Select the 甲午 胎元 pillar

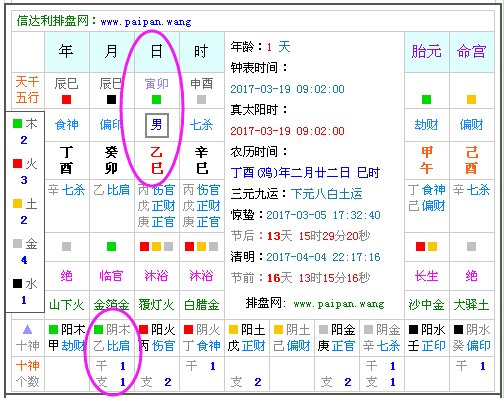(x=426, y=160)
